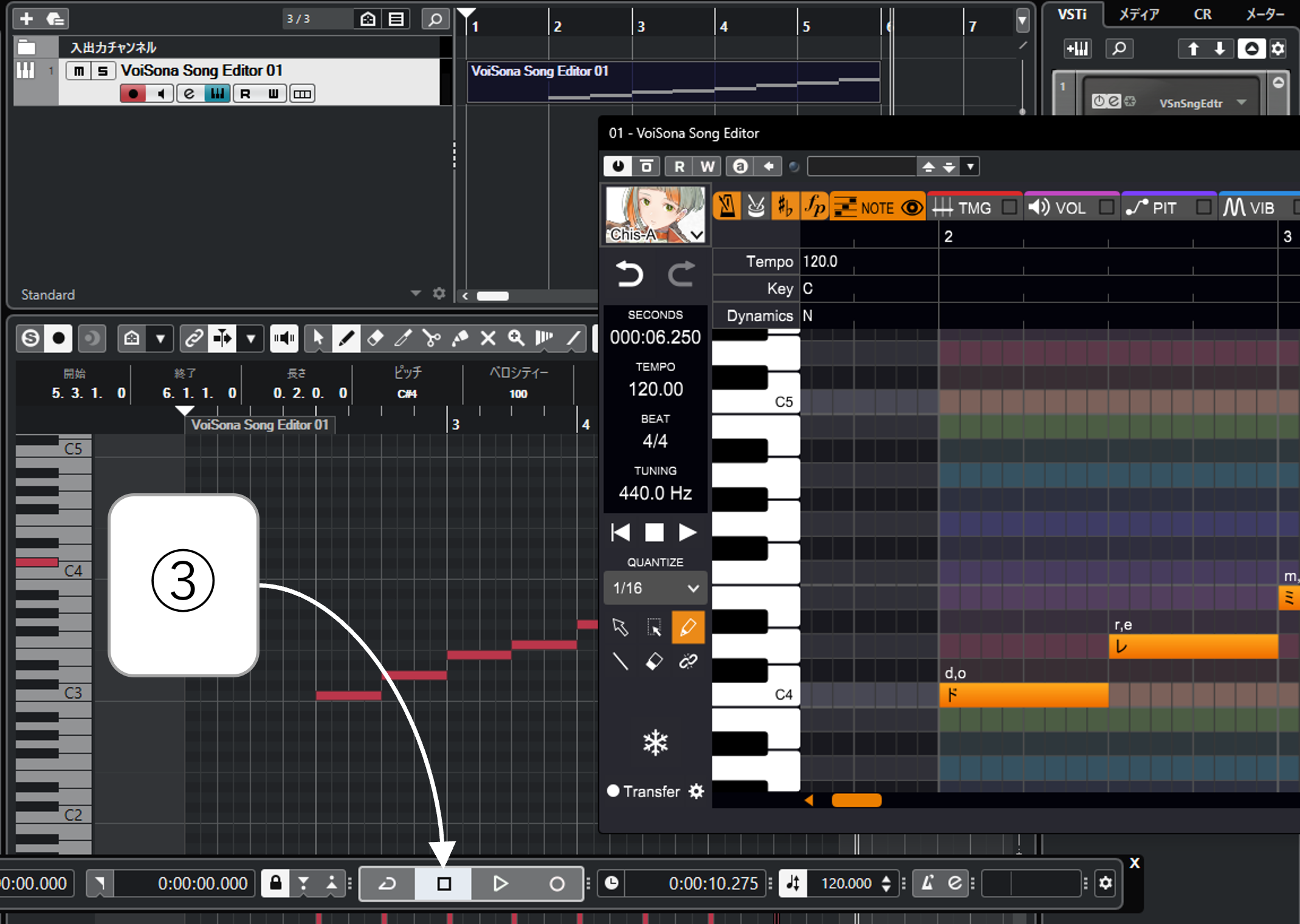Click the Cubase transport Play button
Image resolution: width=1300 pixels, height=924 pixels.
pos(500,883)
